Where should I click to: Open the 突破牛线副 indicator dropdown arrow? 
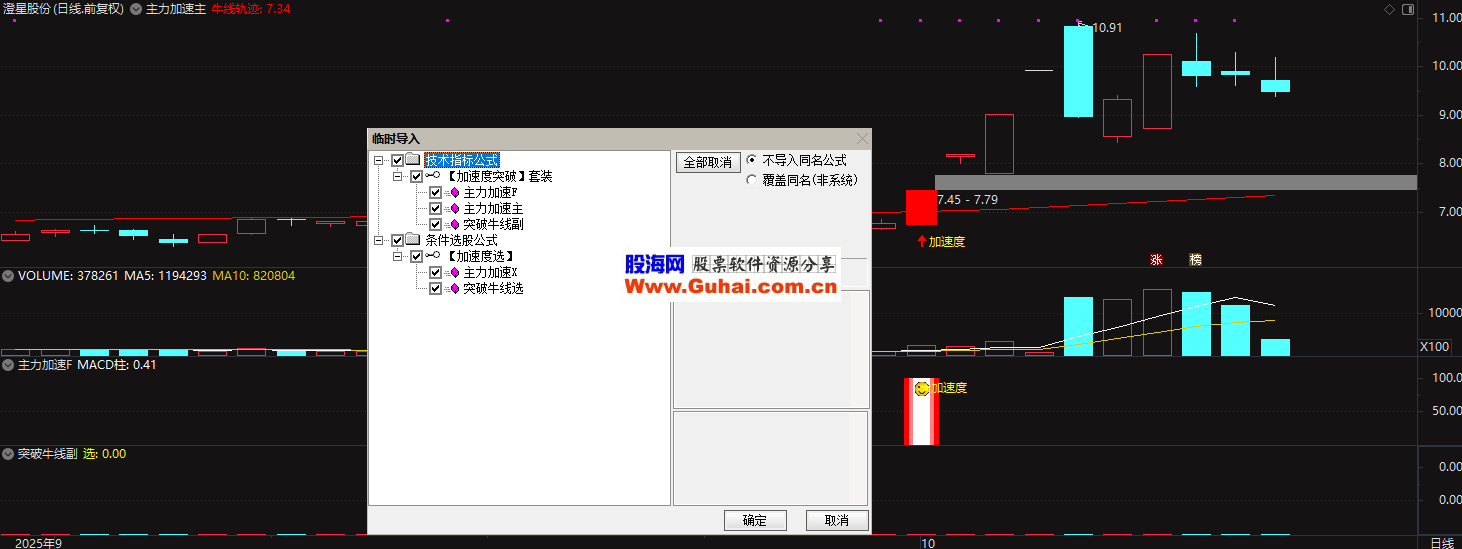click(x=8, y=454)
